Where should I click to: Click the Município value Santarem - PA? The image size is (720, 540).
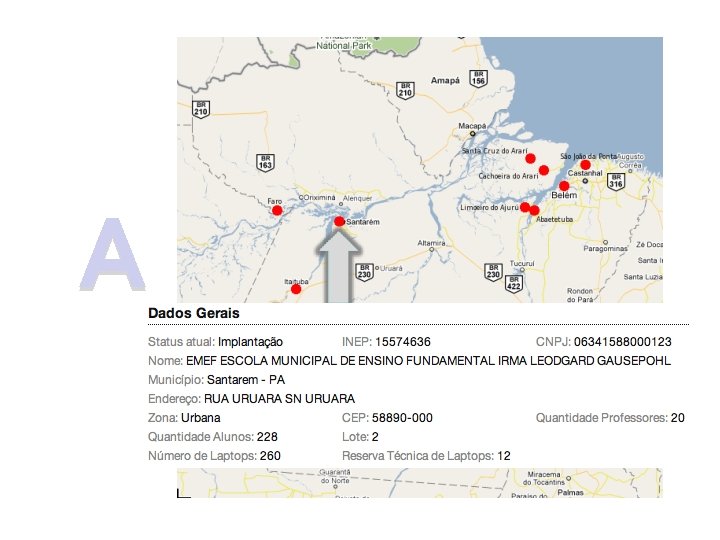coord(246,380)
